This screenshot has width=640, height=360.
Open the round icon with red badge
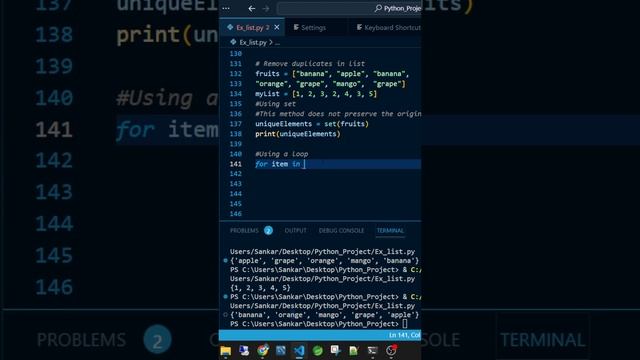[391, 351]
